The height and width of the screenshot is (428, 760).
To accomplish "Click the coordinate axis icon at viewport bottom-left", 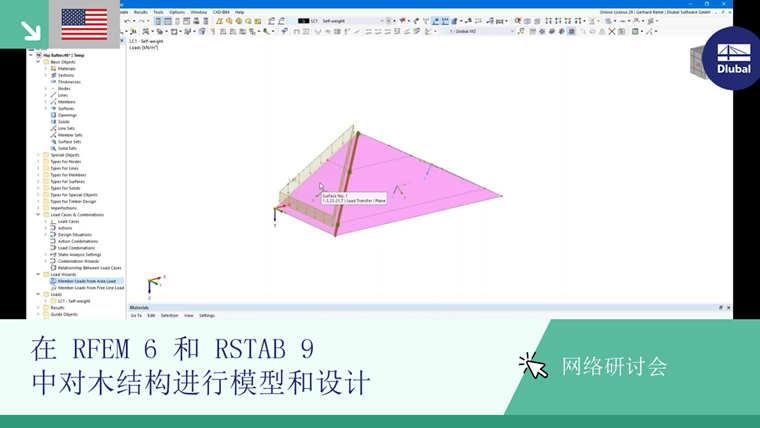I will pos(155,286).
